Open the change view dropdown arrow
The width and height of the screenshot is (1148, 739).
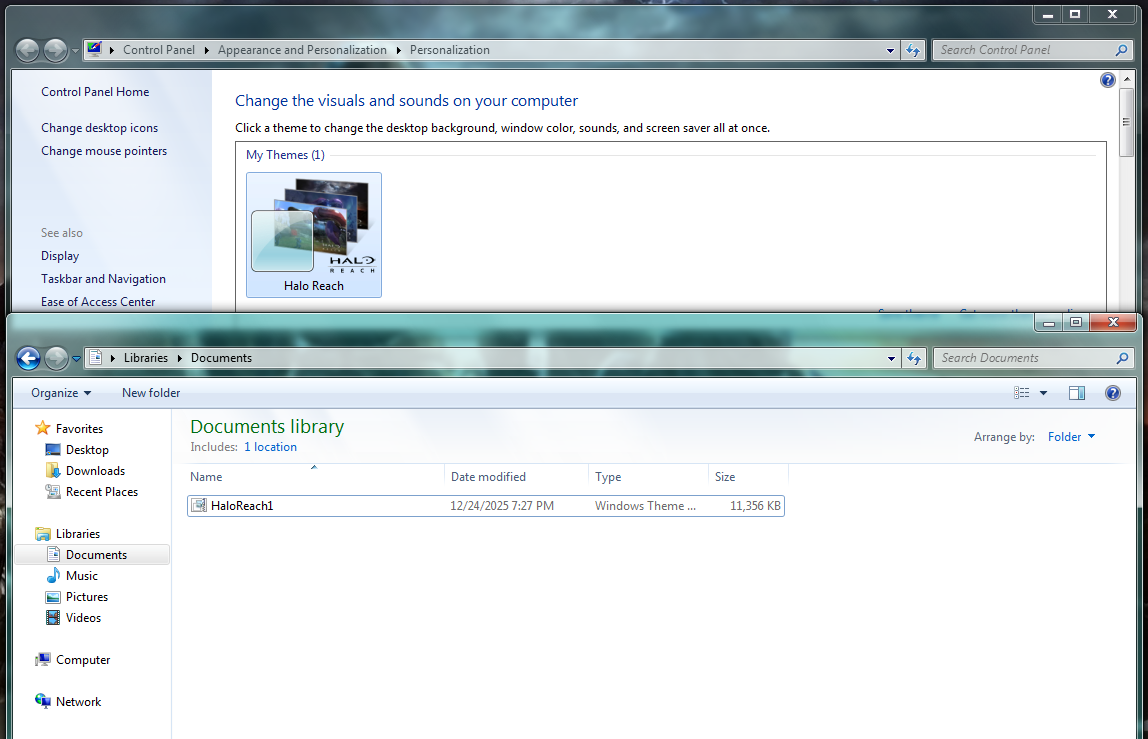[1043, 393]
